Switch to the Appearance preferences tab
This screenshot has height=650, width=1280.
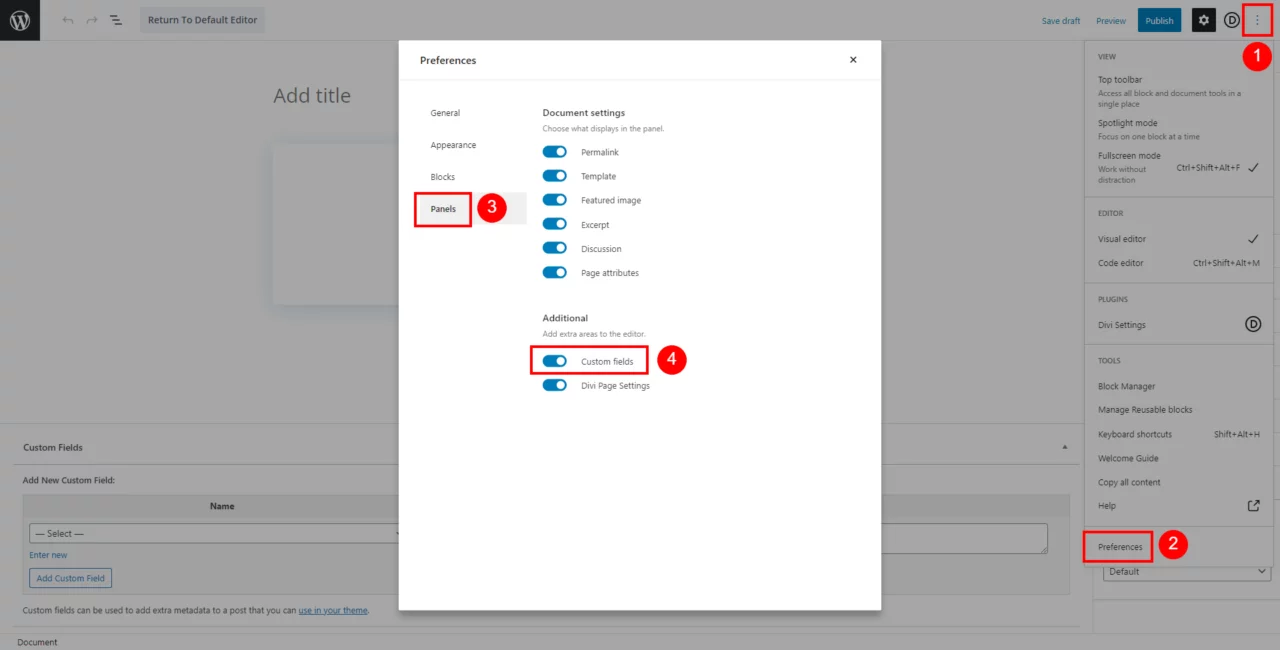453,145
